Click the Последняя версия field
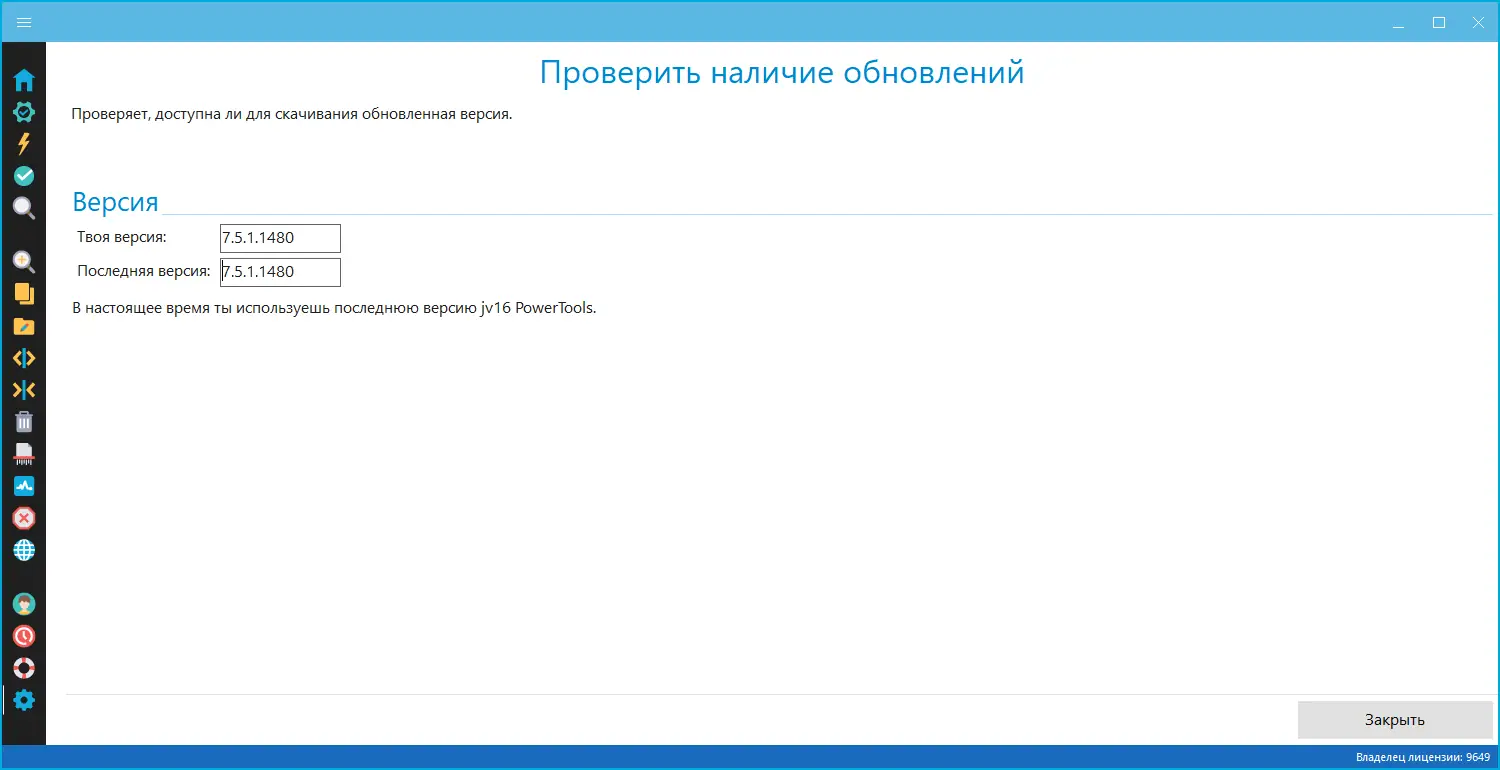 (280, 272)
